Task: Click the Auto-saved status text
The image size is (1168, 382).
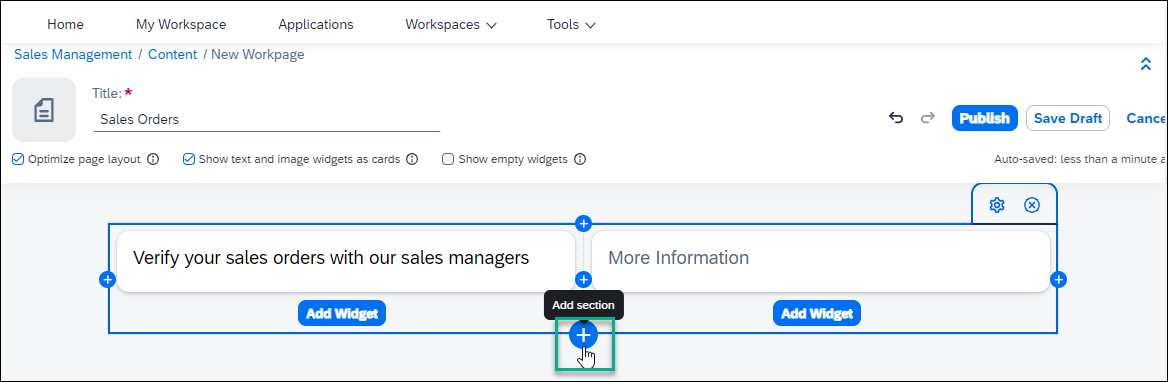Action: tap(1080, 159)
